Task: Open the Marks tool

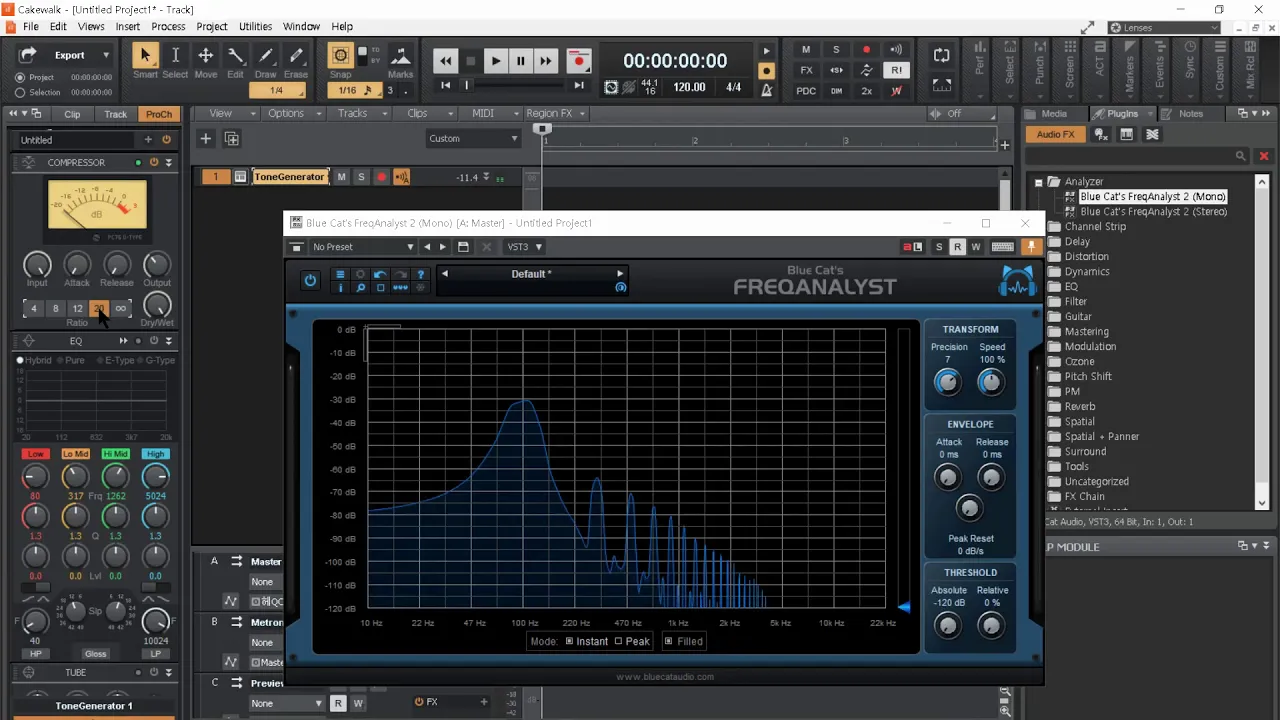Action: pyautogui.click(x=400, y=57)
